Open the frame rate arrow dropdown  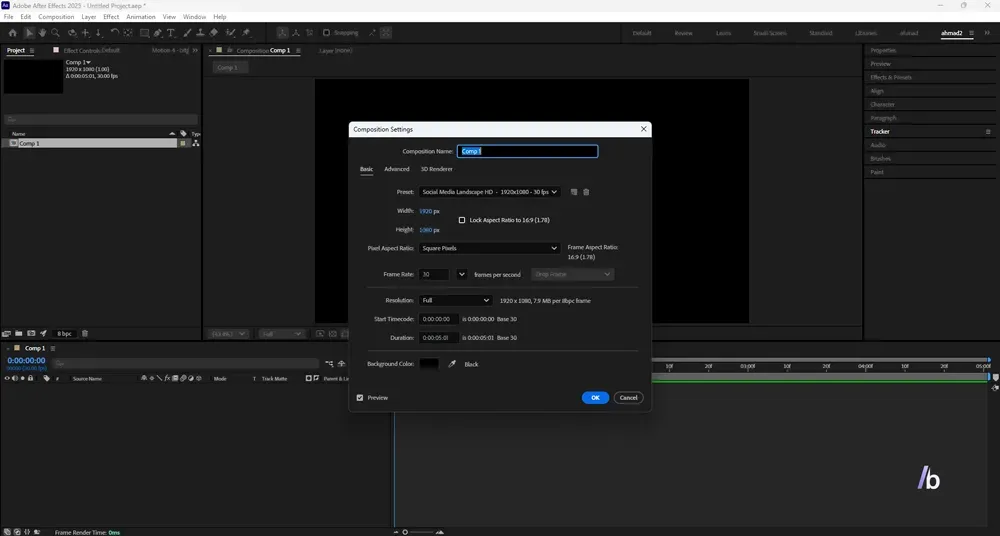point(462,274)
